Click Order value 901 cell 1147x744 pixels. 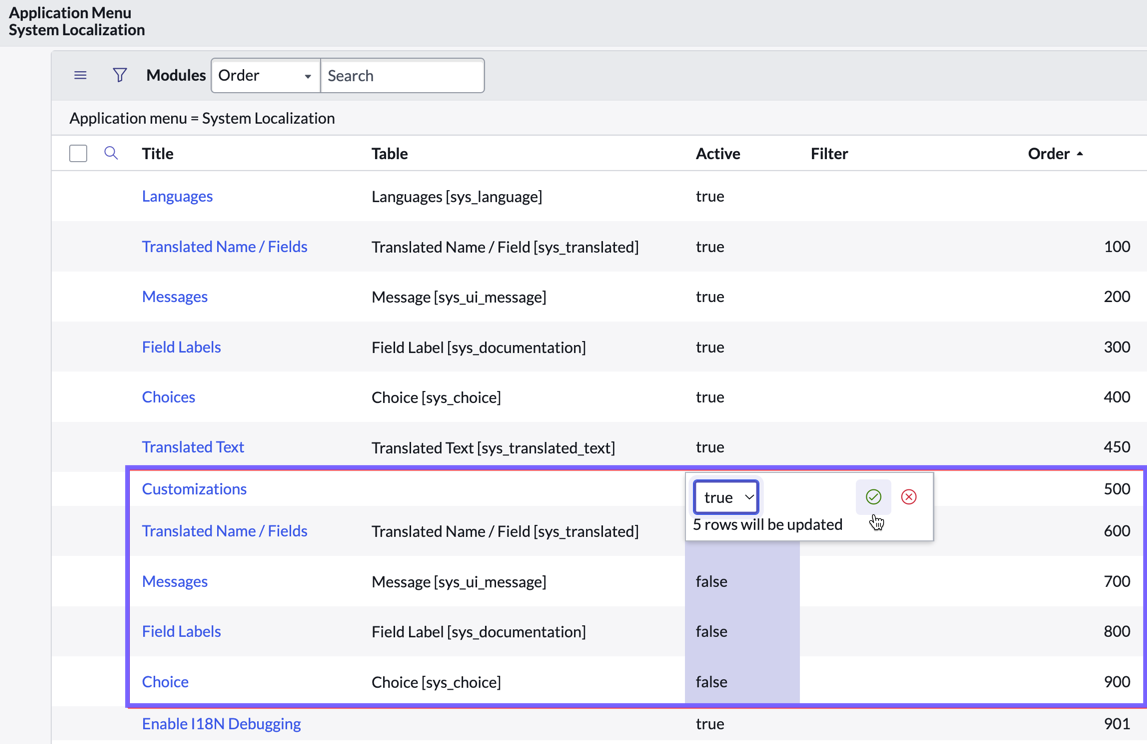coord(1116,724)
